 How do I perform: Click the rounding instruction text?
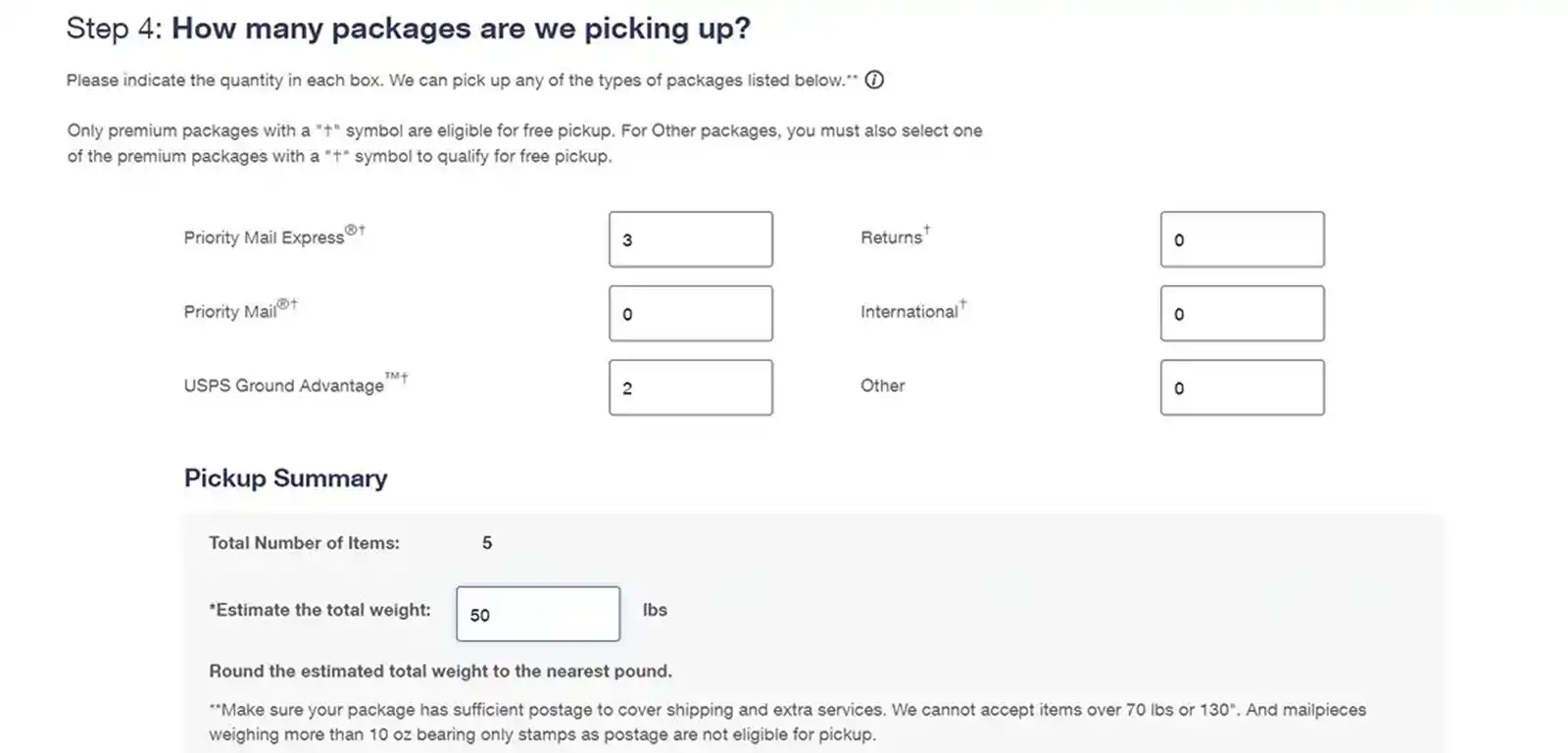pos(440,671)
